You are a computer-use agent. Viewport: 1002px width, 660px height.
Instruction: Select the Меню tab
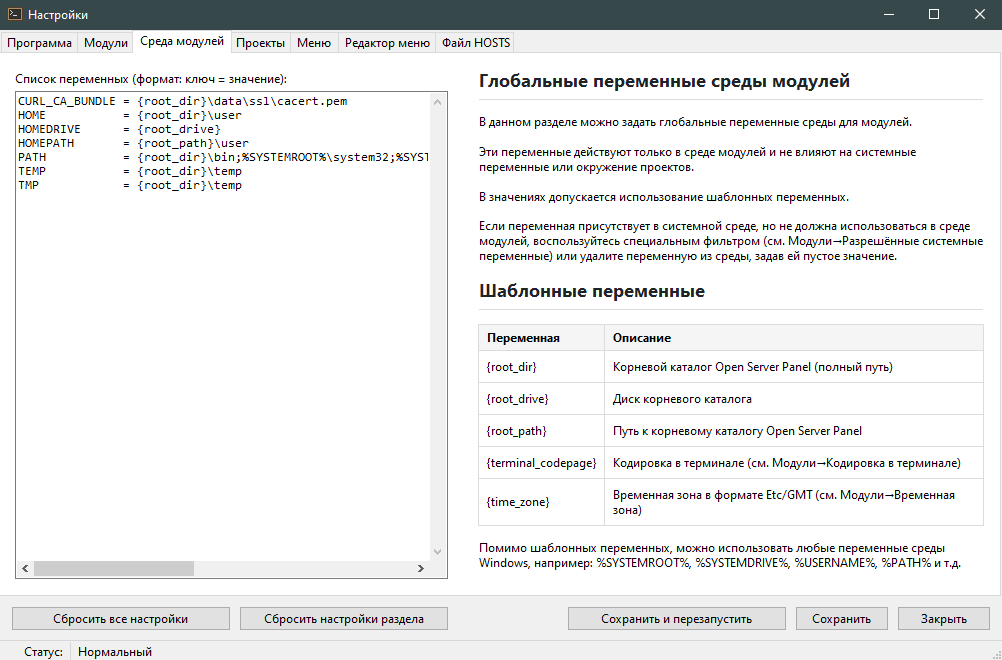point(314,43)
